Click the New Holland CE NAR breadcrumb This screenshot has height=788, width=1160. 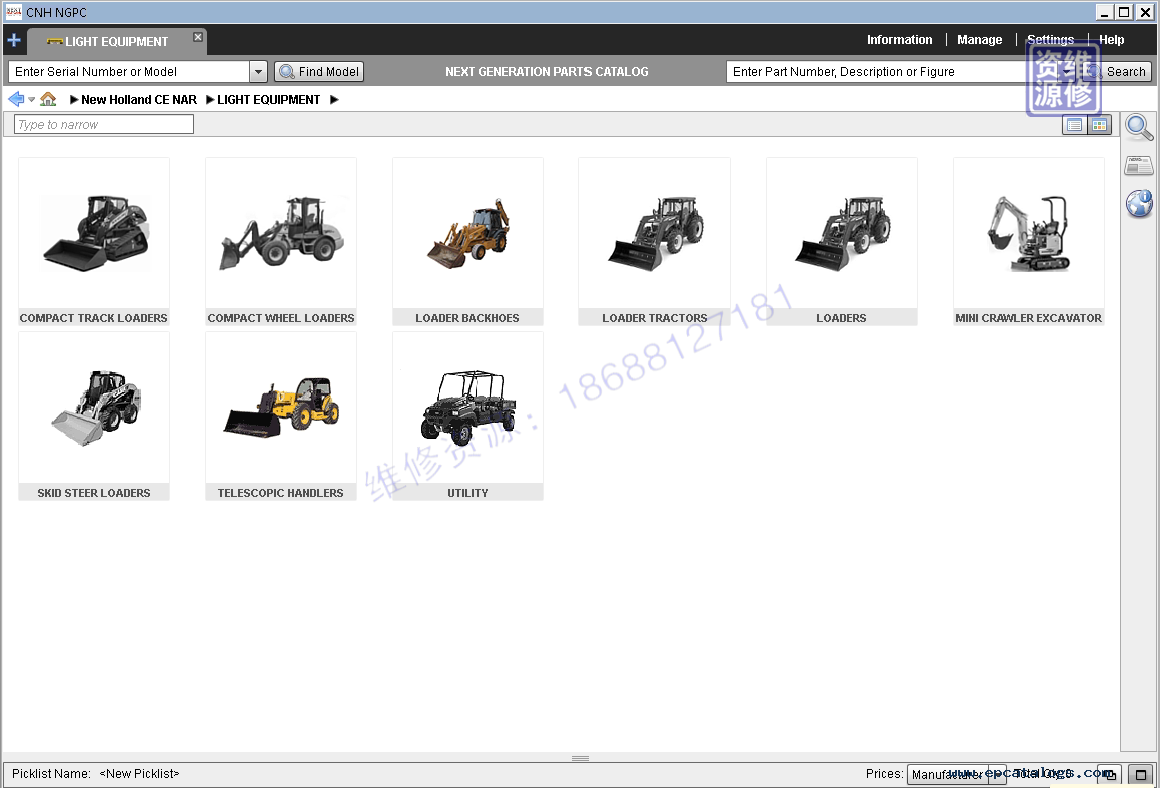[139, 100]
